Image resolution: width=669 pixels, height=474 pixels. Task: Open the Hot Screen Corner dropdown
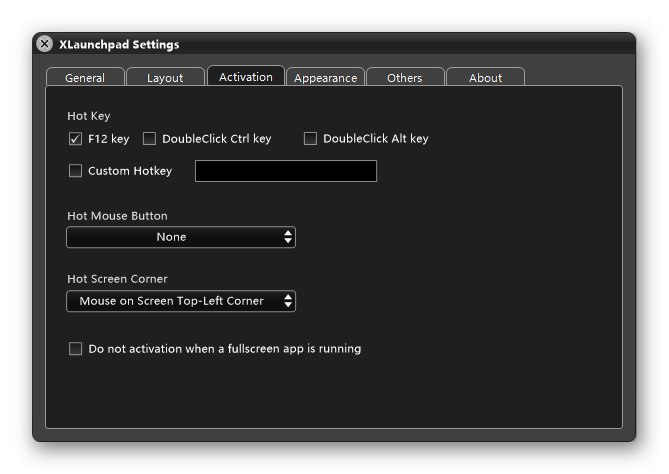point(181,301)
